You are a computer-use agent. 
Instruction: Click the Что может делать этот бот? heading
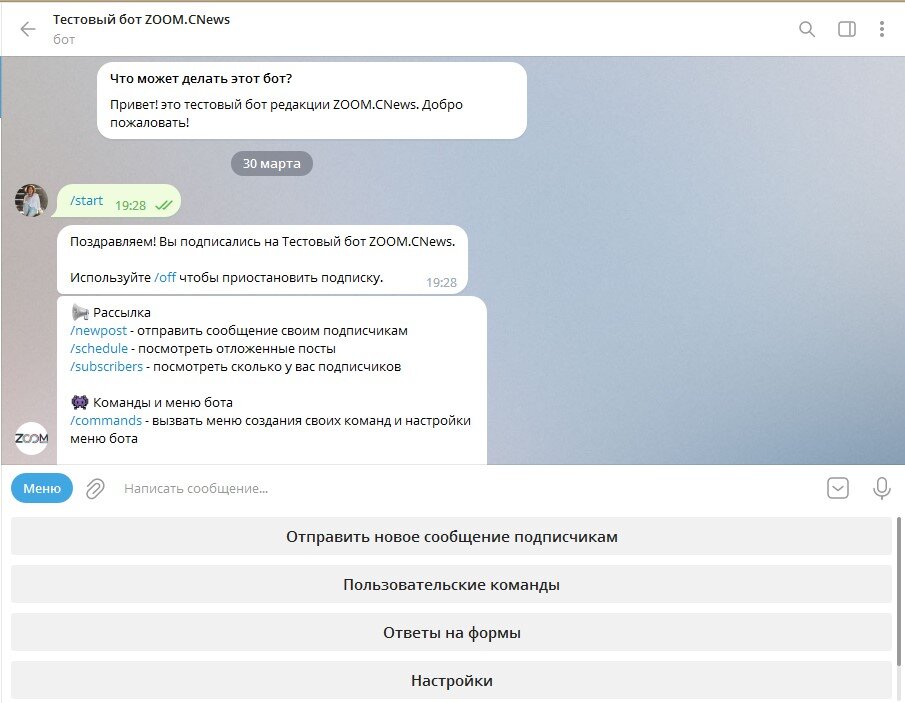[x=201, y=78]
